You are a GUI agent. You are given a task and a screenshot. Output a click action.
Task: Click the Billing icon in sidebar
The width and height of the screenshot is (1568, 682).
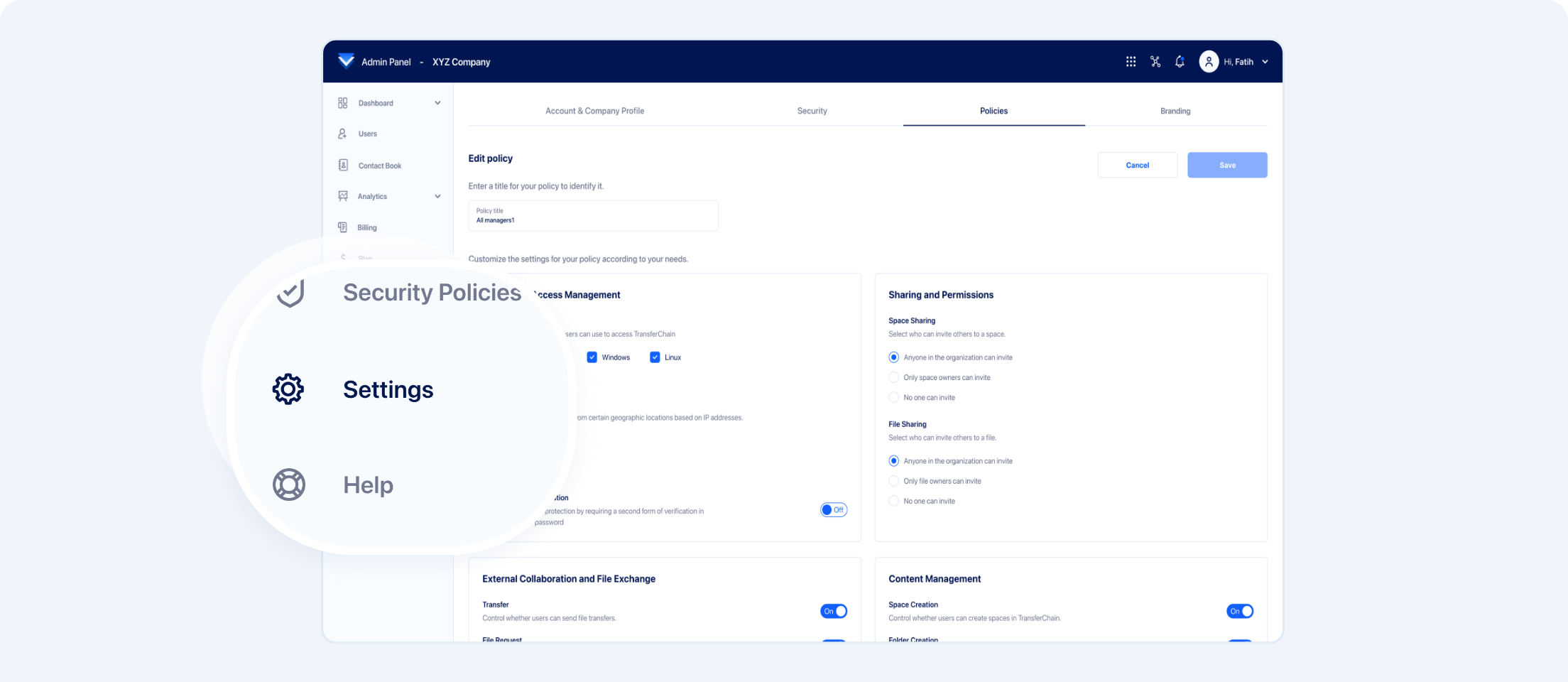343,227
